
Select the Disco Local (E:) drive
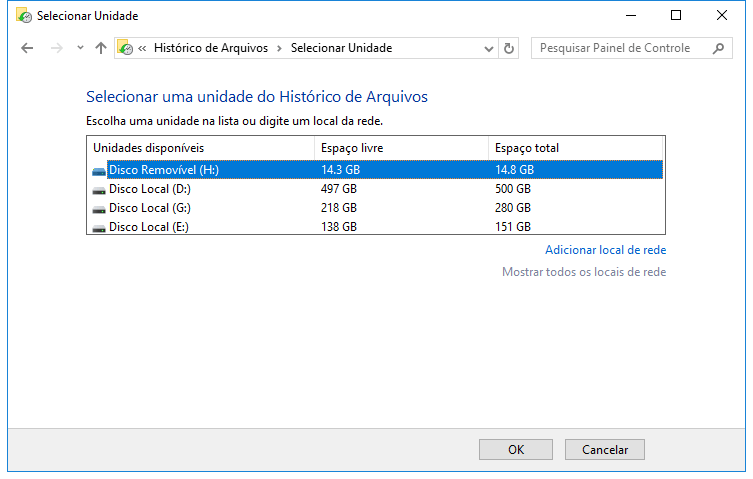[x=375, y=227]
